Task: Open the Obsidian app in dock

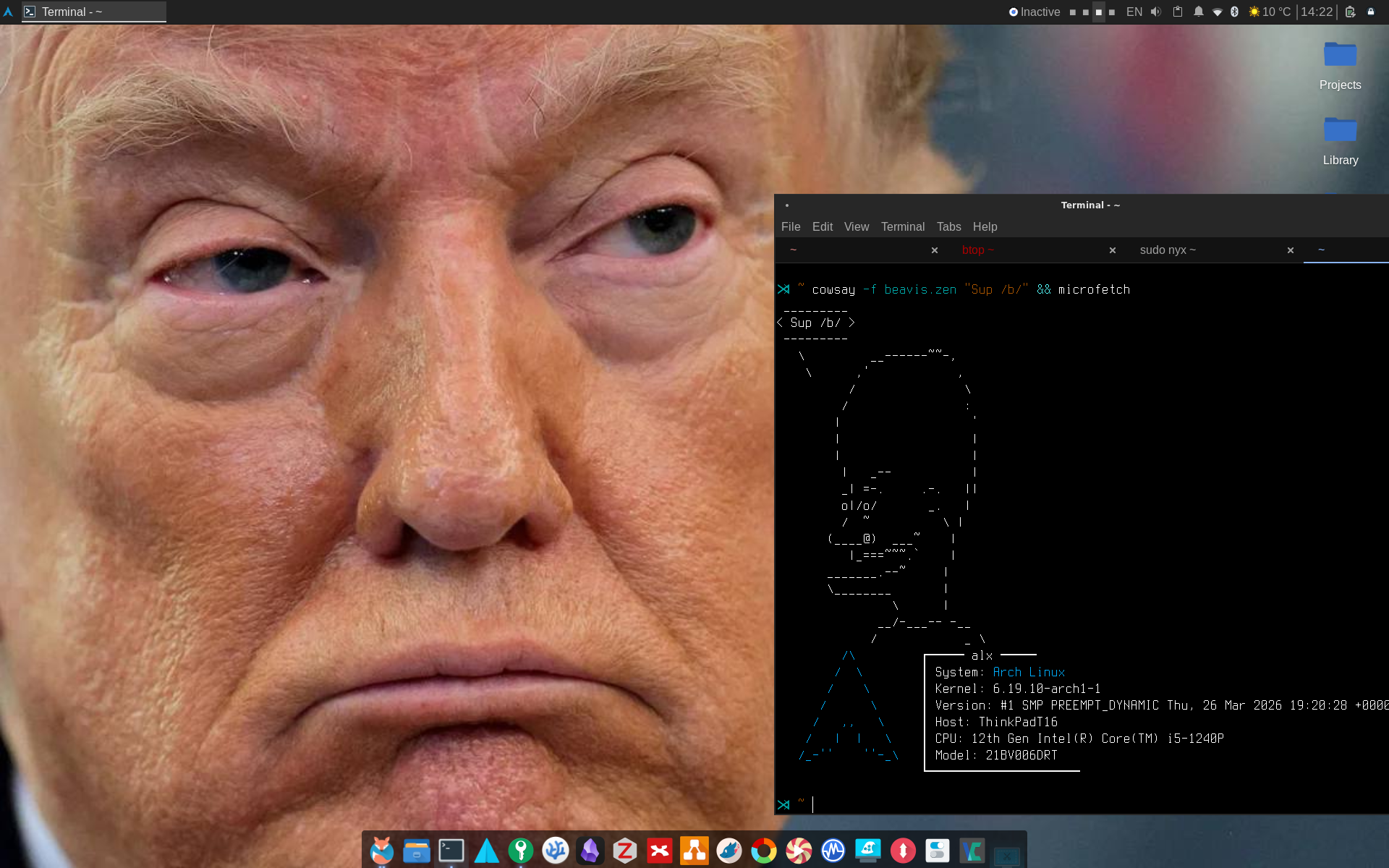Action: point(590,851)
